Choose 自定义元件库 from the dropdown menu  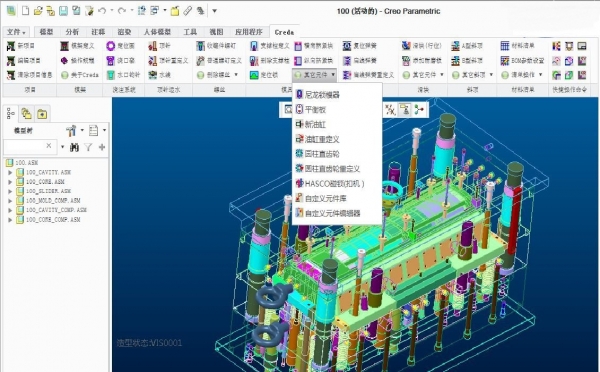(337, 198)
